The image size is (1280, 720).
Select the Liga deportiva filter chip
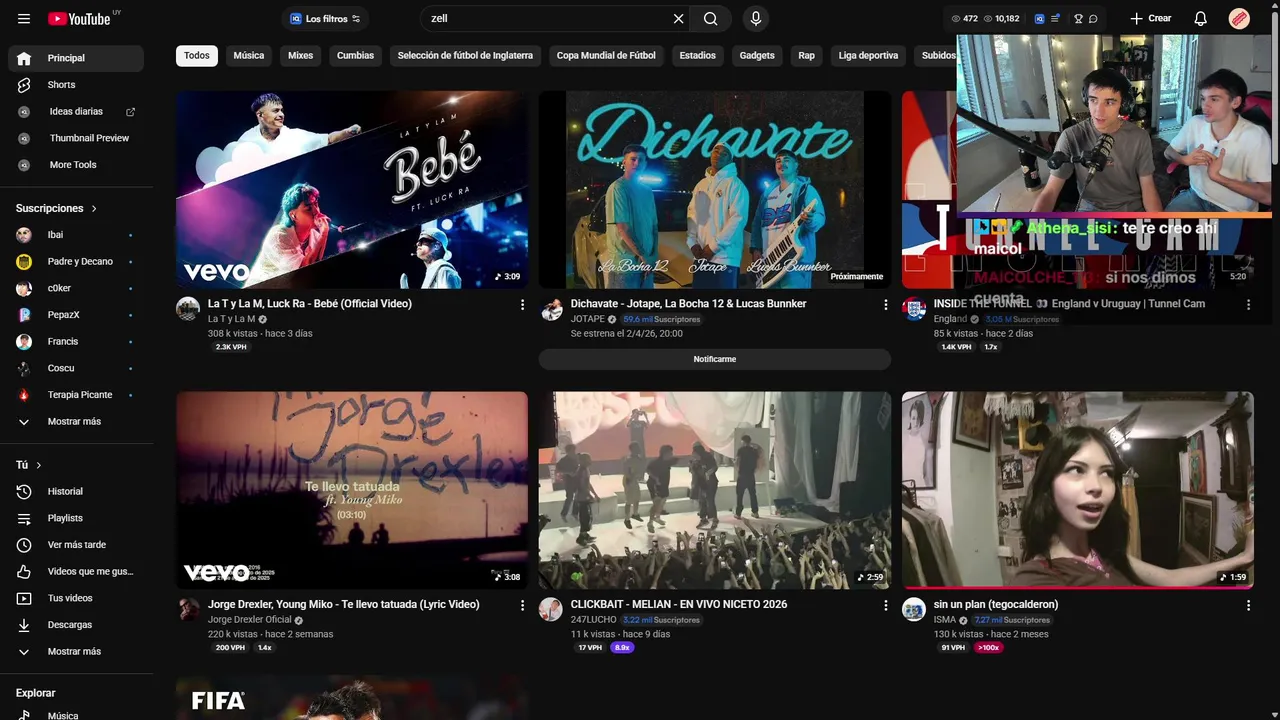pos(868,56)
